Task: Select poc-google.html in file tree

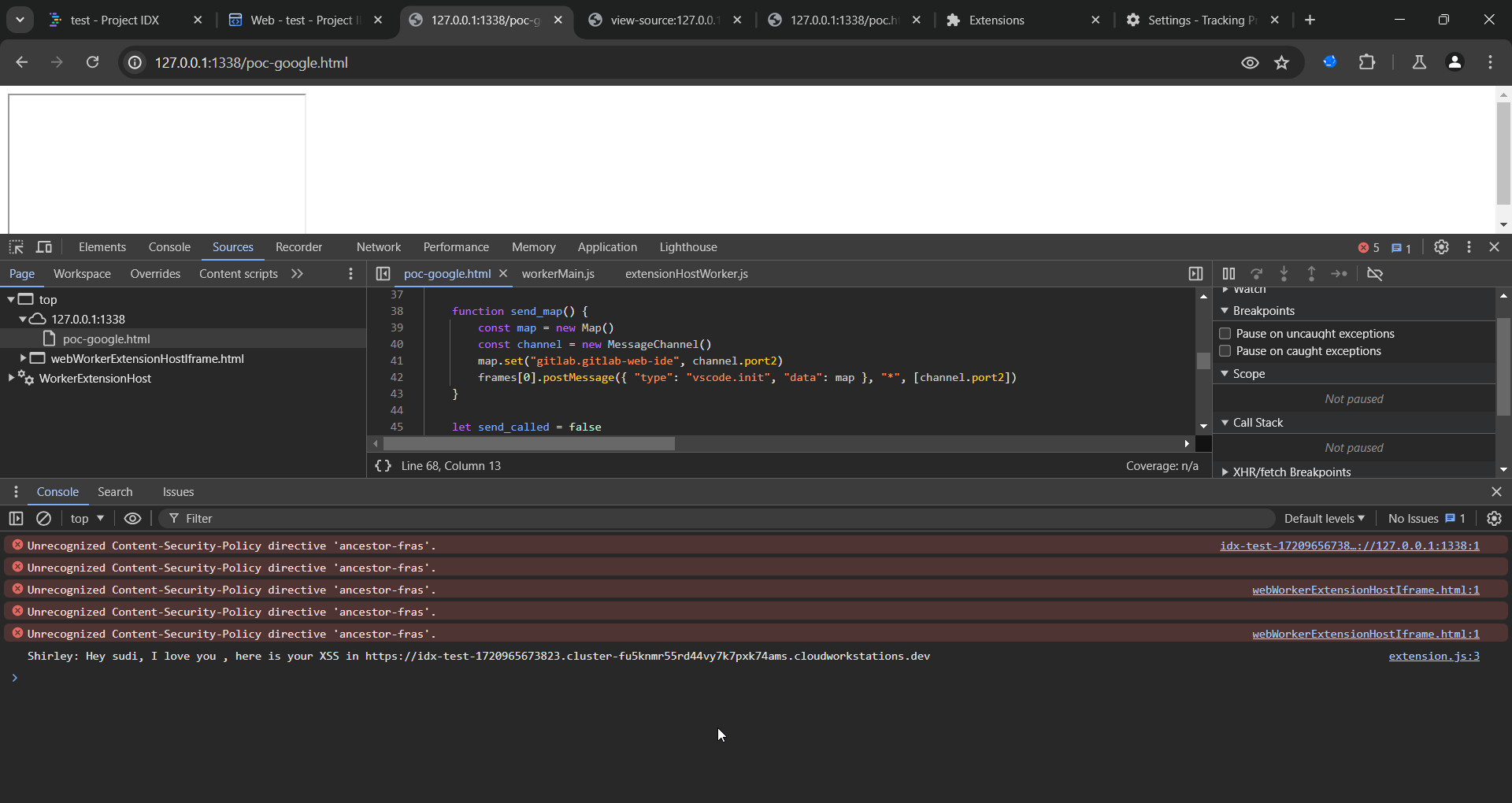Action: (x=106, y=339)
